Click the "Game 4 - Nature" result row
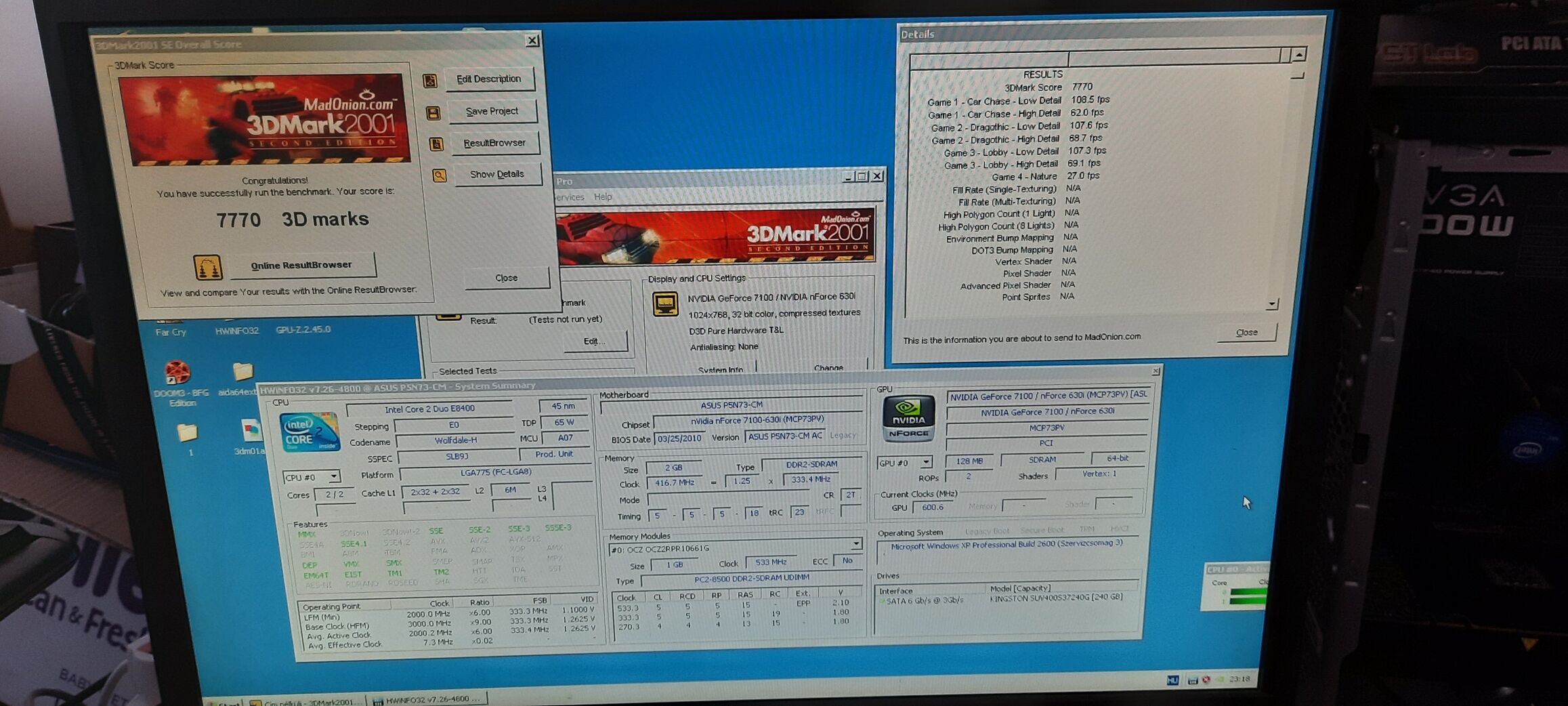 tap(1046, 176)
